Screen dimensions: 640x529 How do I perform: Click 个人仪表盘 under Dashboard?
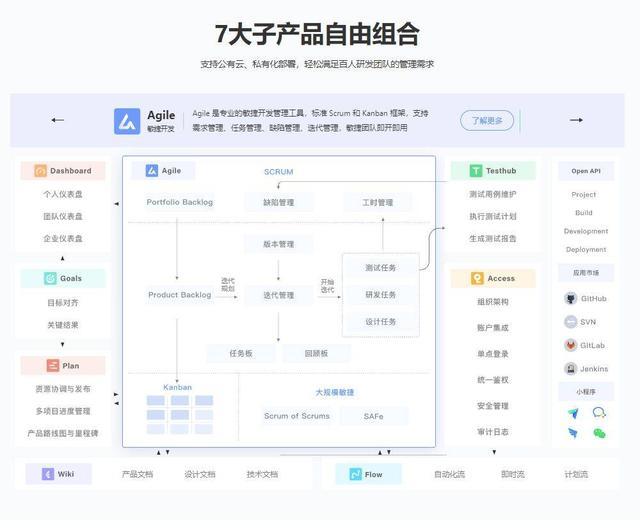tap(63, 194)
